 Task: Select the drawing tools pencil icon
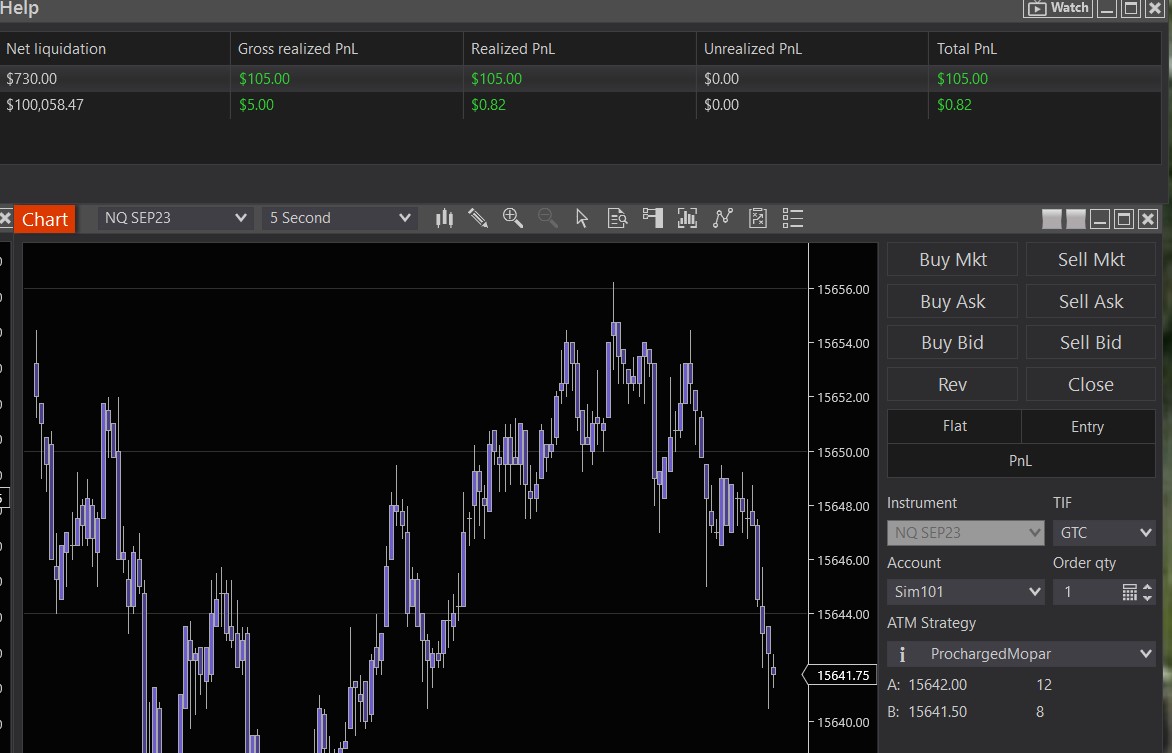[478, 218]
